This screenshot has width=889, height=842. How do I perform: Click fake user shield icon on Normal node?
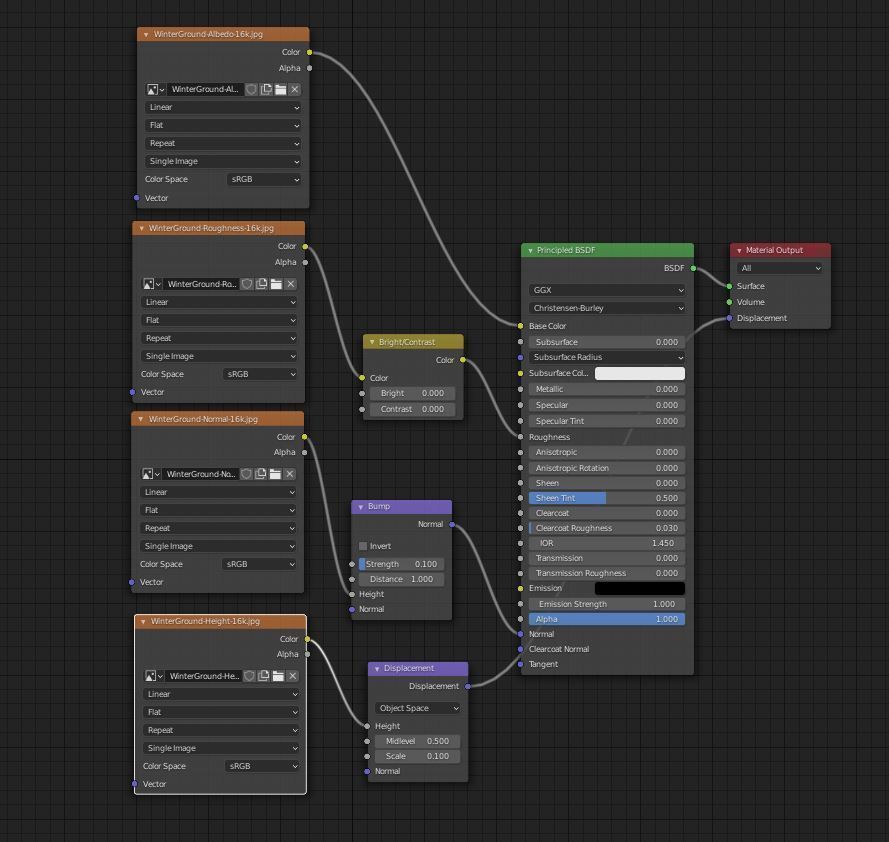246,474
